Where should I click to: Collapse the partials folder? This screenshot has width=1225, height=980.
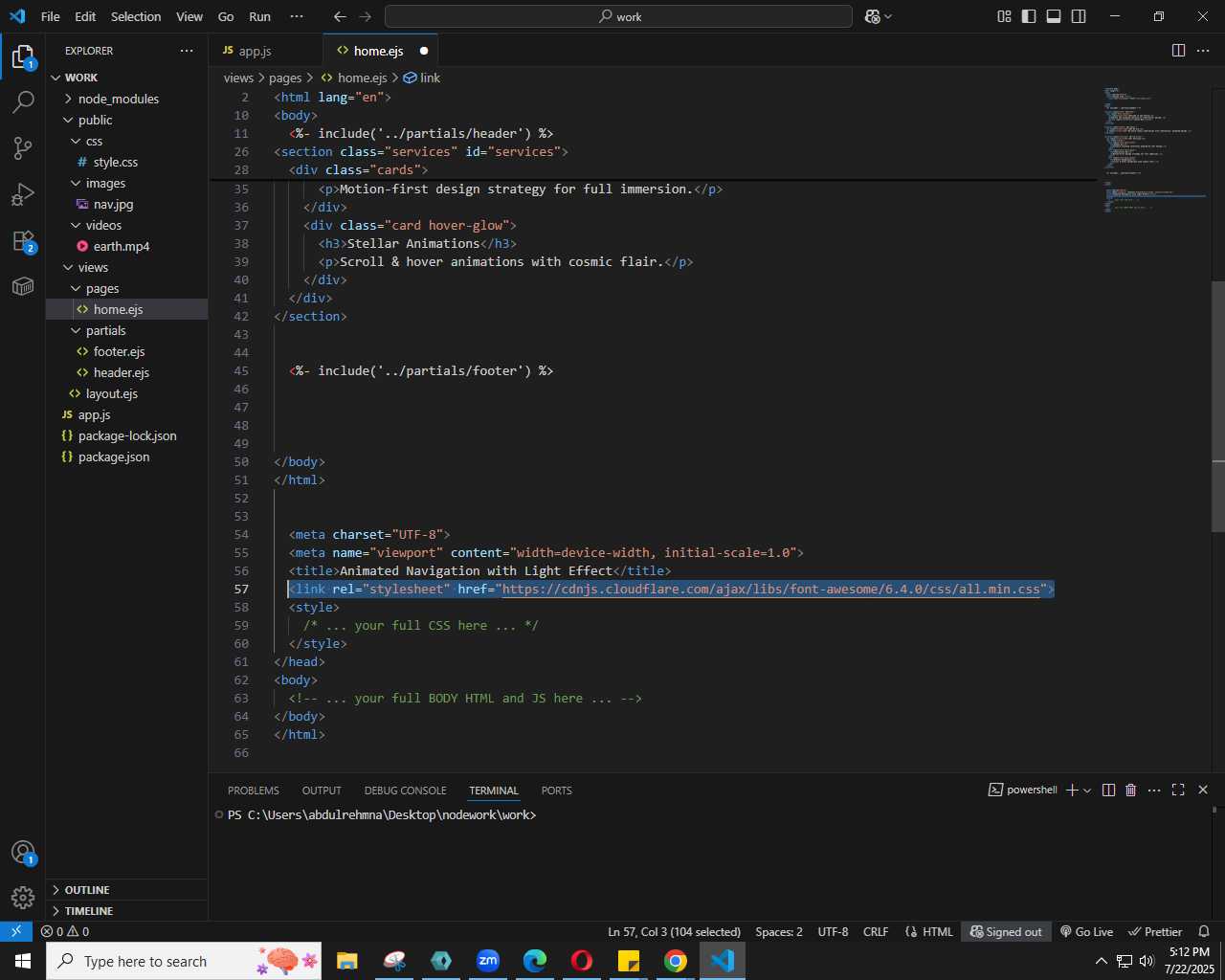(126, 330)
